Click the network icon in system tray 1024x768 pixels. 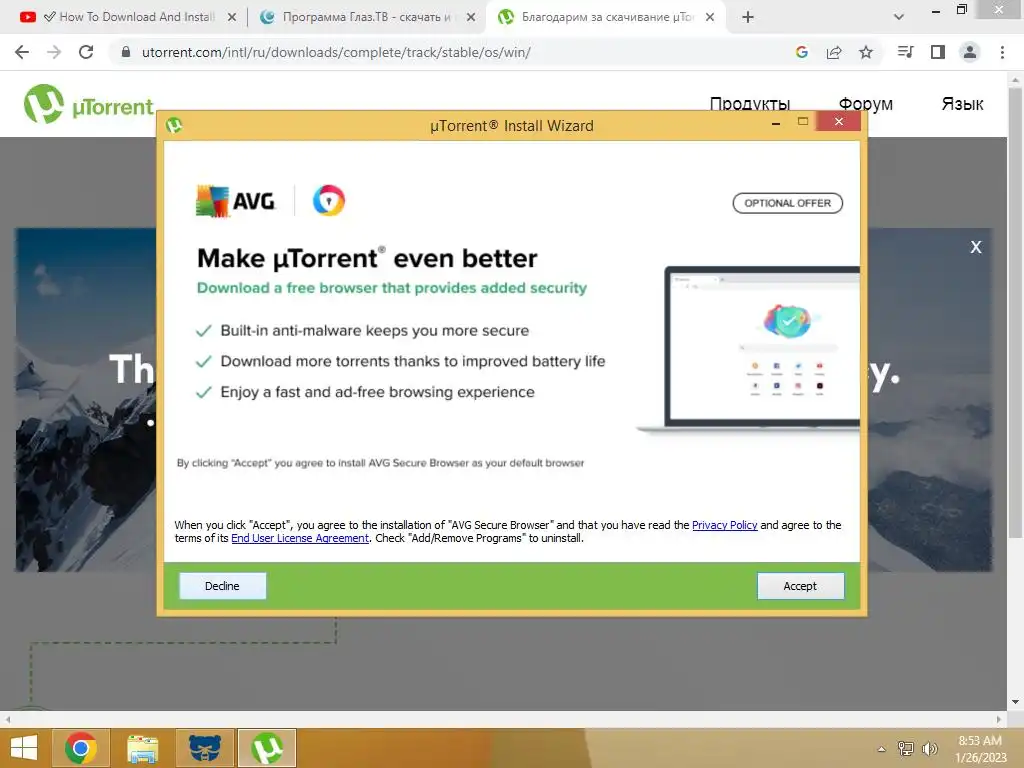click(906, 748)
